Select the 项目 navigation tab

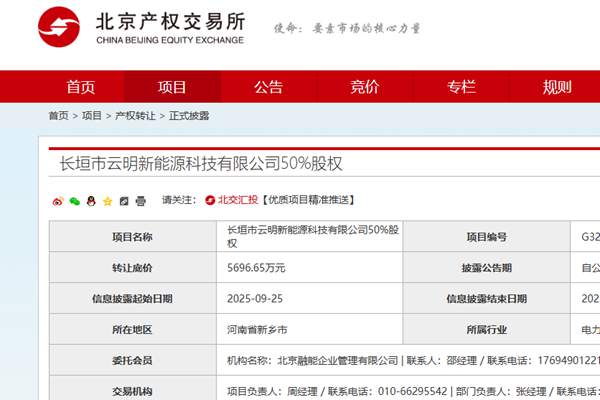point(172,87)
